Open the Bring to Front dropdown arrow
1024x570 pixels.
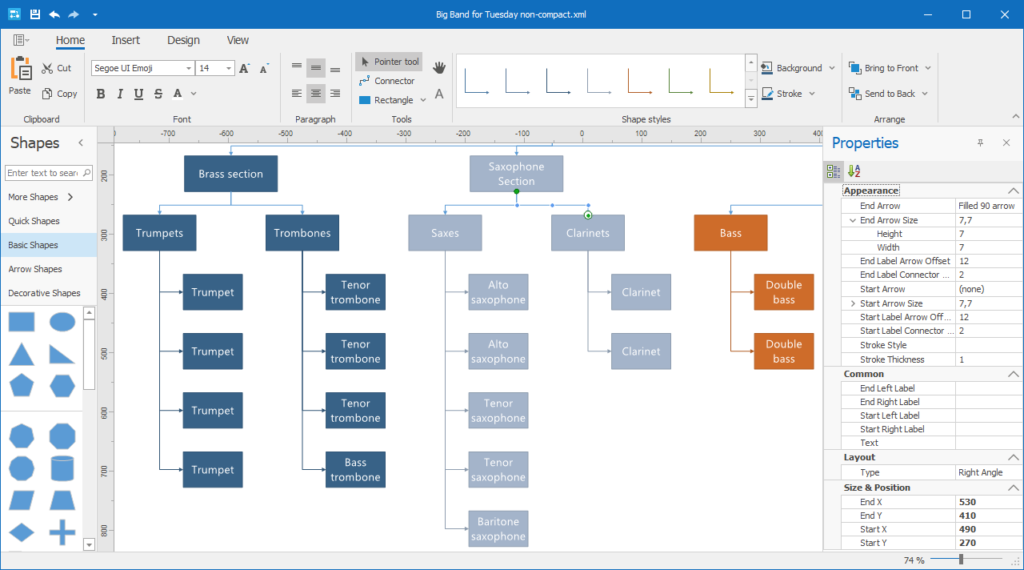point(929,68)
